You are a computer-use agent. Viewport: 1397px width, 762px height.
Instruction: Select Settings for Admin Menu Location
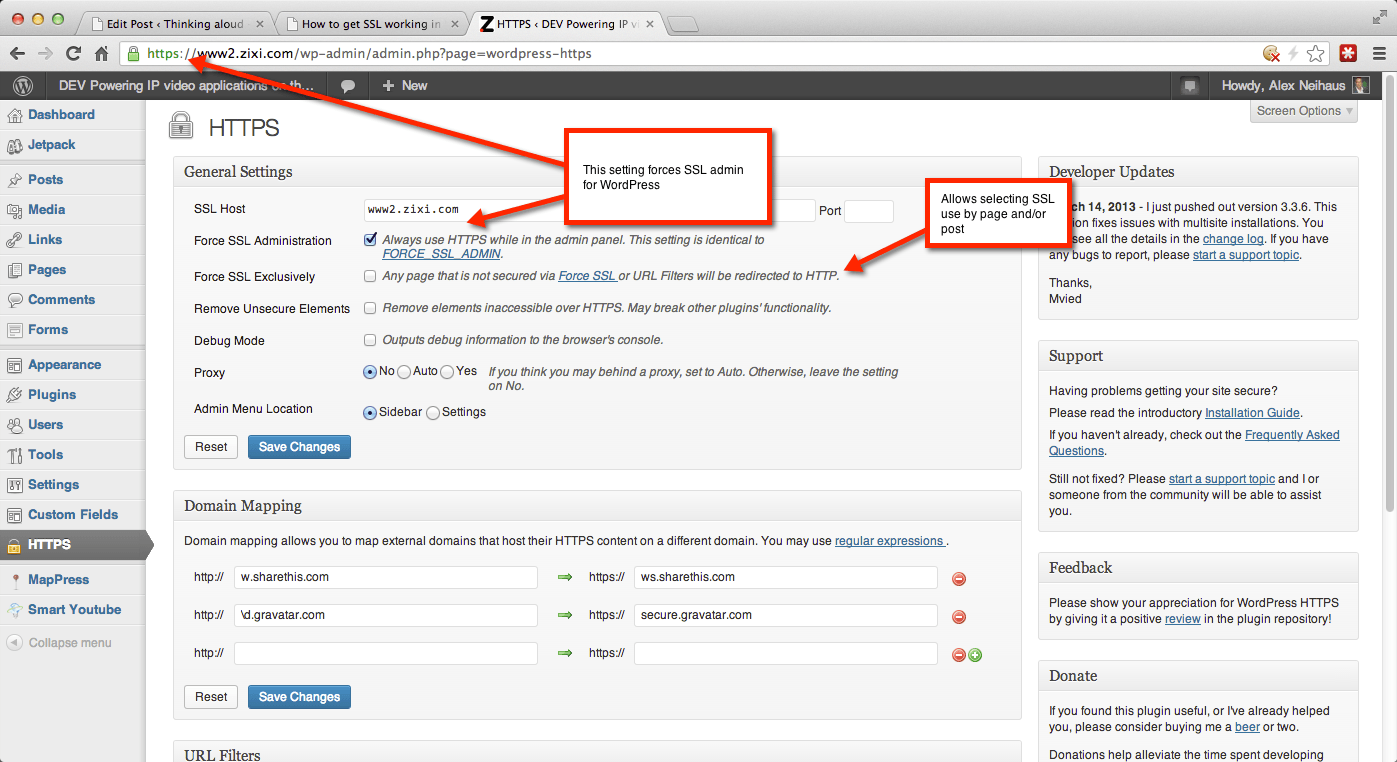coord(433,412)
